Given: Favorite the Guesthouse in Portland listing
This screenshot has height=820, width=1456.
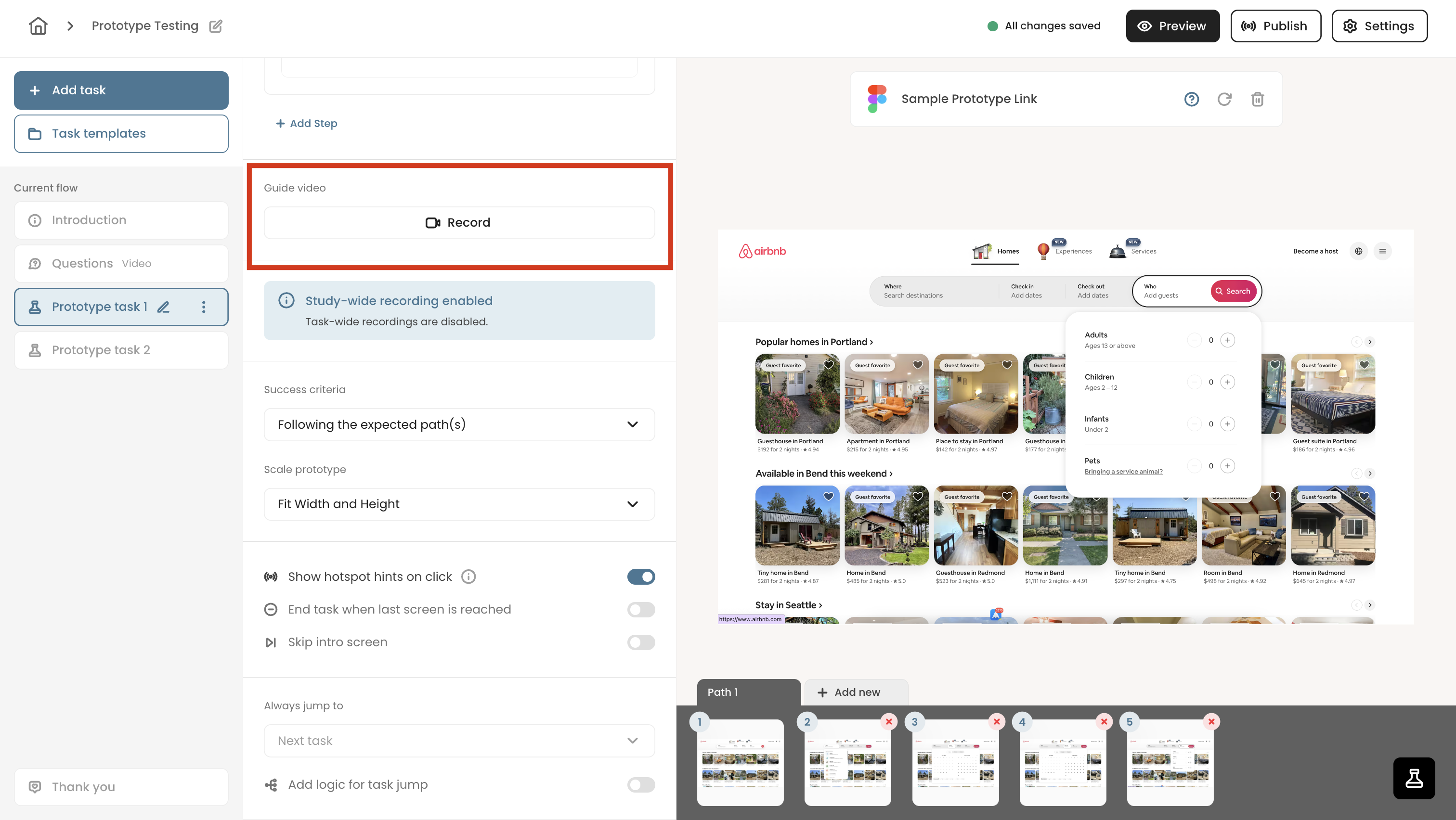Looking at the screenshot, I should 829,365.
